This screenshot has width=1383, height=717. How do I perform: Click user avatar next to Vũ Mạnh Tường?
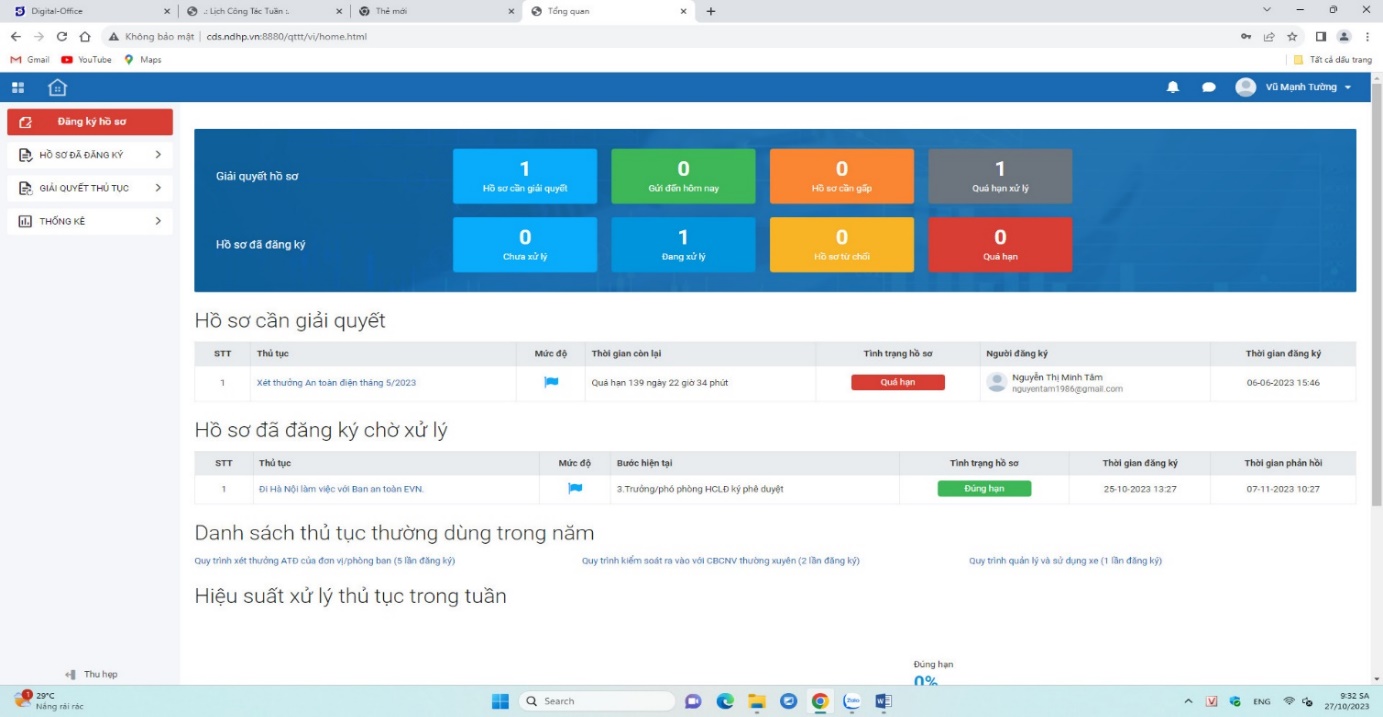[x=1245, y=87]
